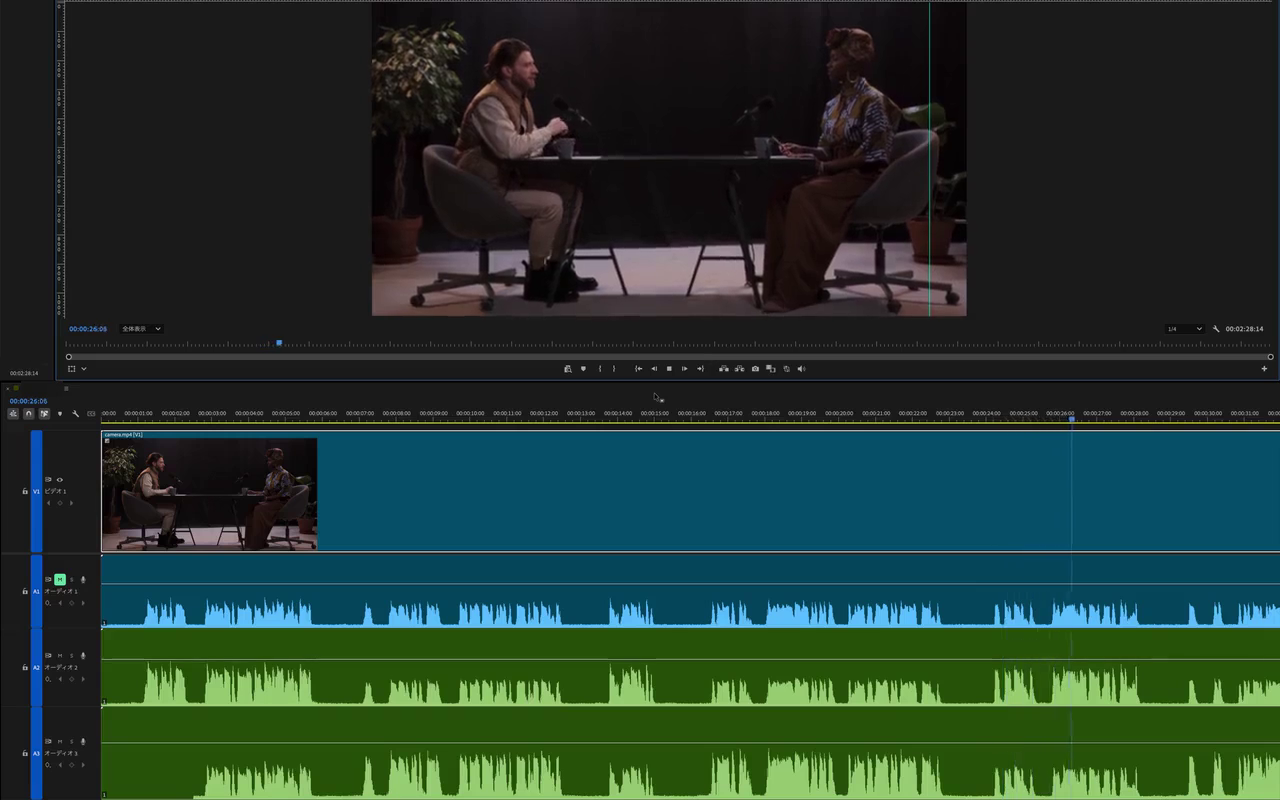Go to In point
The width and height of the screenshot is (1280, 800).
(x=639, y=369)
